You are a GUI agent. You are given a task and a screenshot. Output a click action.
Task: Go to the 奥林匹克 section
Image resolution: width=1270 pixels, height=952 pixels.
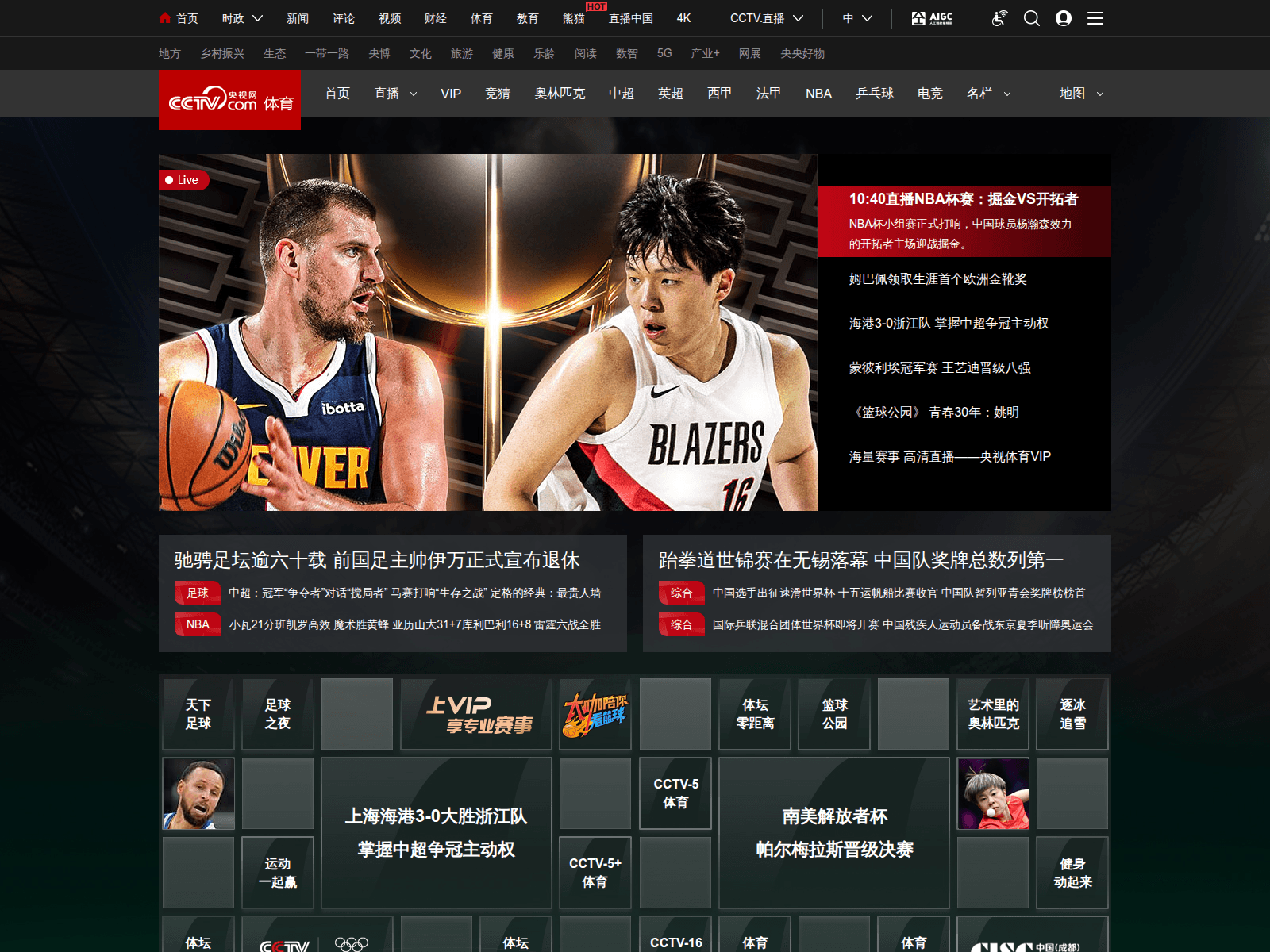[x=560, y=94]
